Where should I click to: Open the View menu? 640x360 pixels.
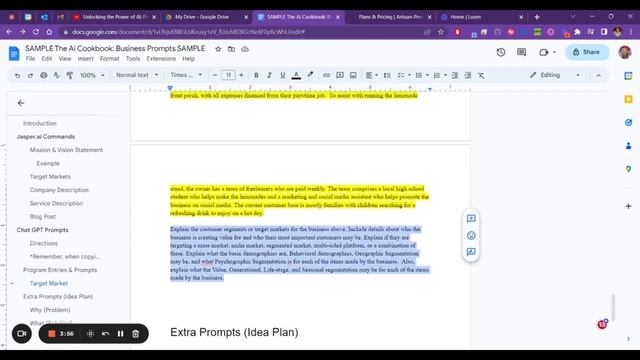65,59
